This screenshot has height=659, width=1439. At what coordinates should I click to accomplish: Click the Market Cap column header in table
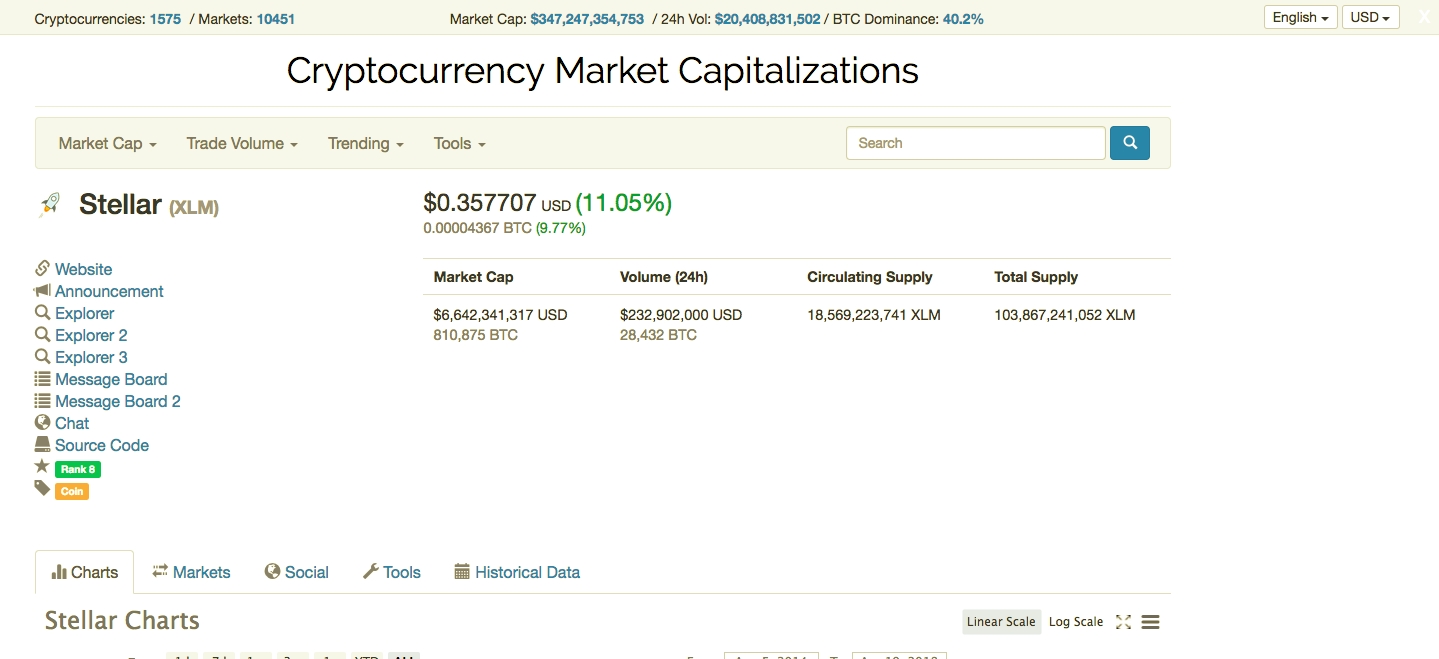pyautogui.click(x=473, y=277)
